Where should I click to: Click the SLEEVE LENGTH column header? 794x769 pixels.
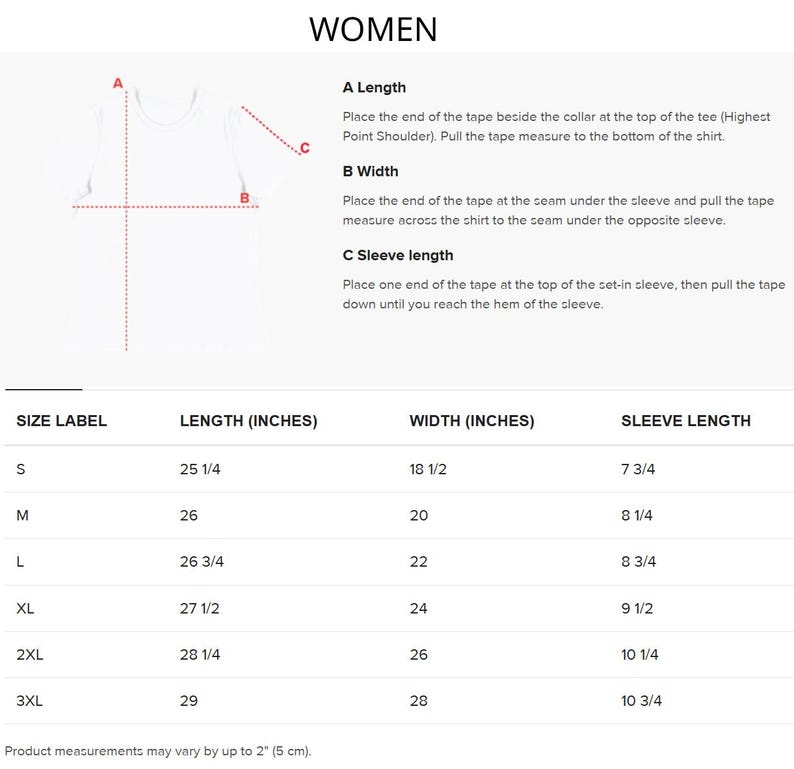[686, 421]
